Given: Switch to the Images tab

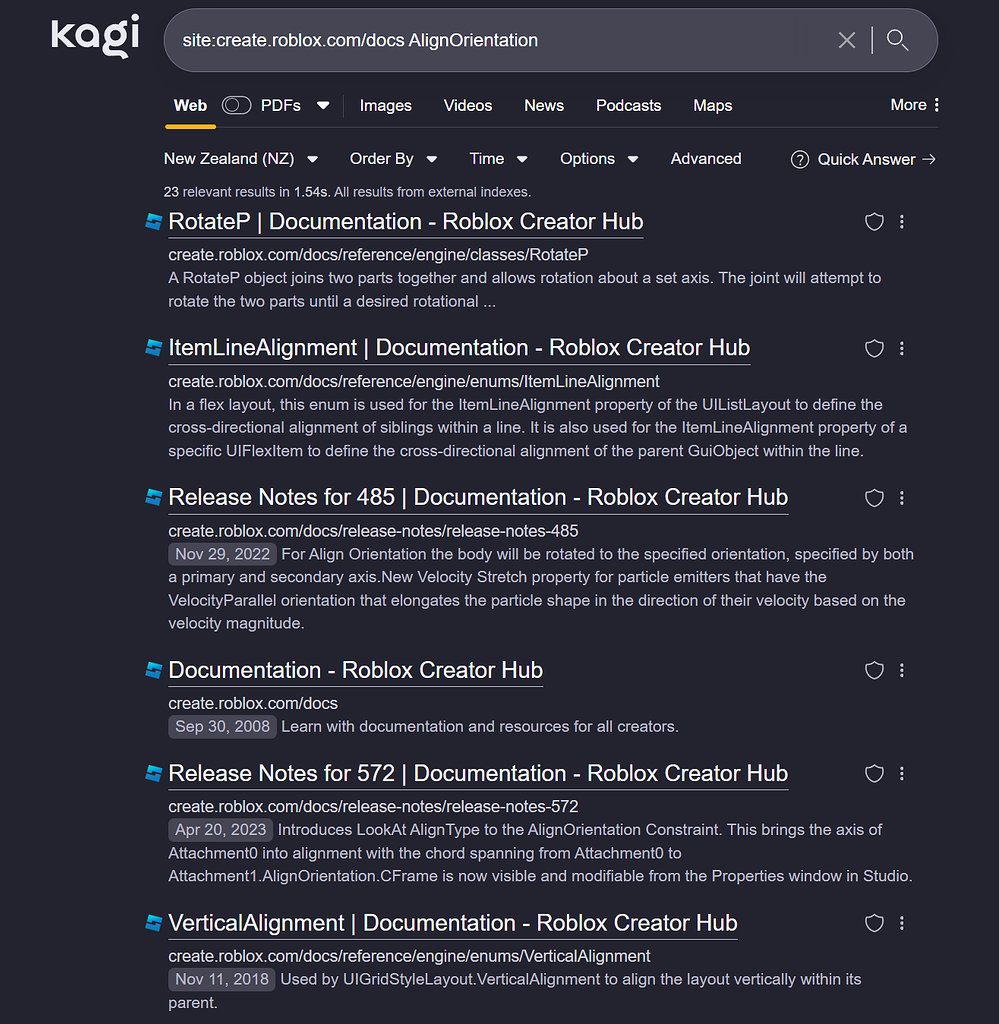Looking at the screenshot, I should (385, 105).
